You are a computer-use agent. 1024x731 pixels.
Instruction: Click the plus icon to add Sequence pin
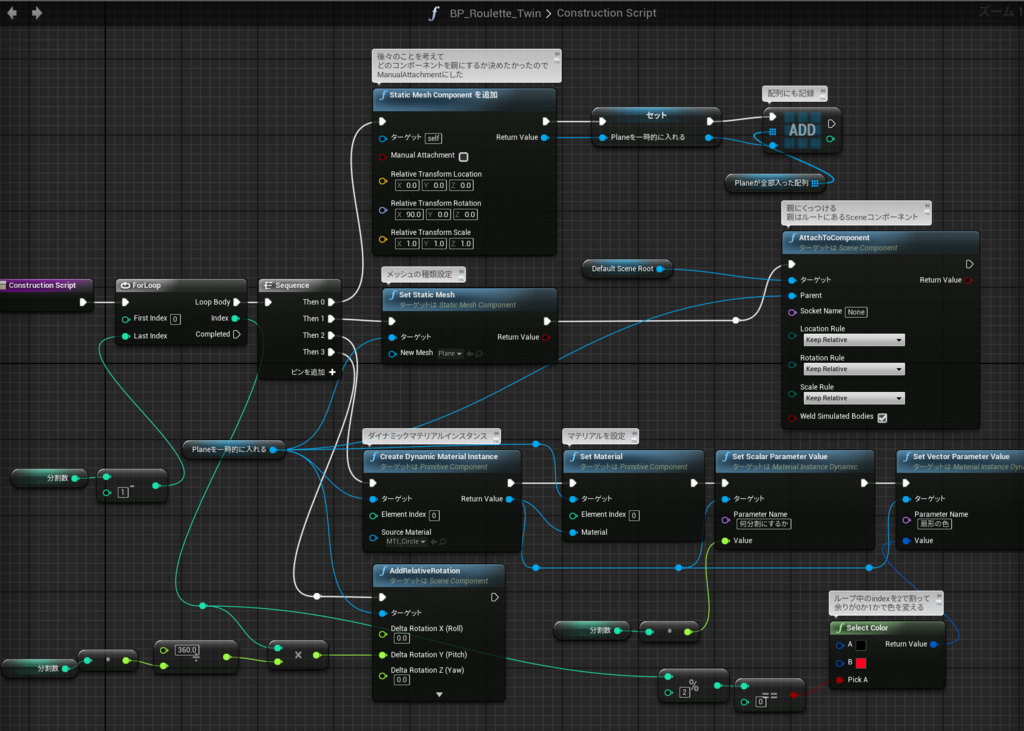tap(332, 372)
